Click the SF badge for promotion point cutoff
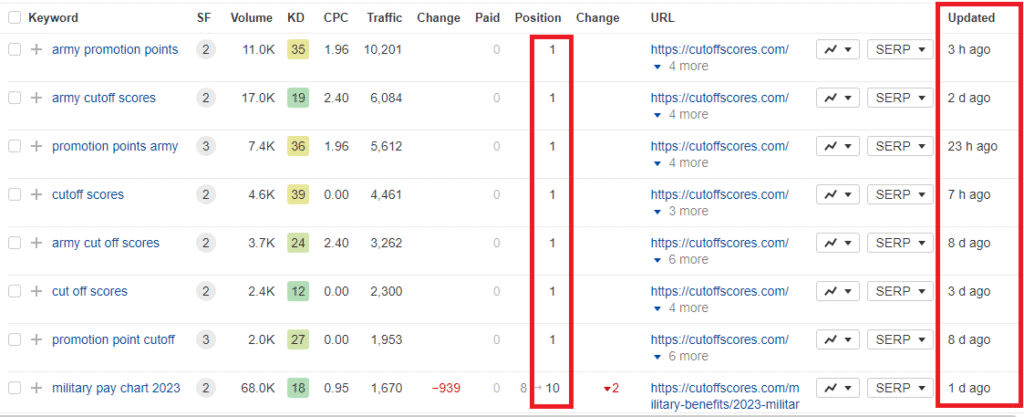Image resolution: width=1024 pixels, height=417 pixels. pyautogui.click(x=205, y=340)
